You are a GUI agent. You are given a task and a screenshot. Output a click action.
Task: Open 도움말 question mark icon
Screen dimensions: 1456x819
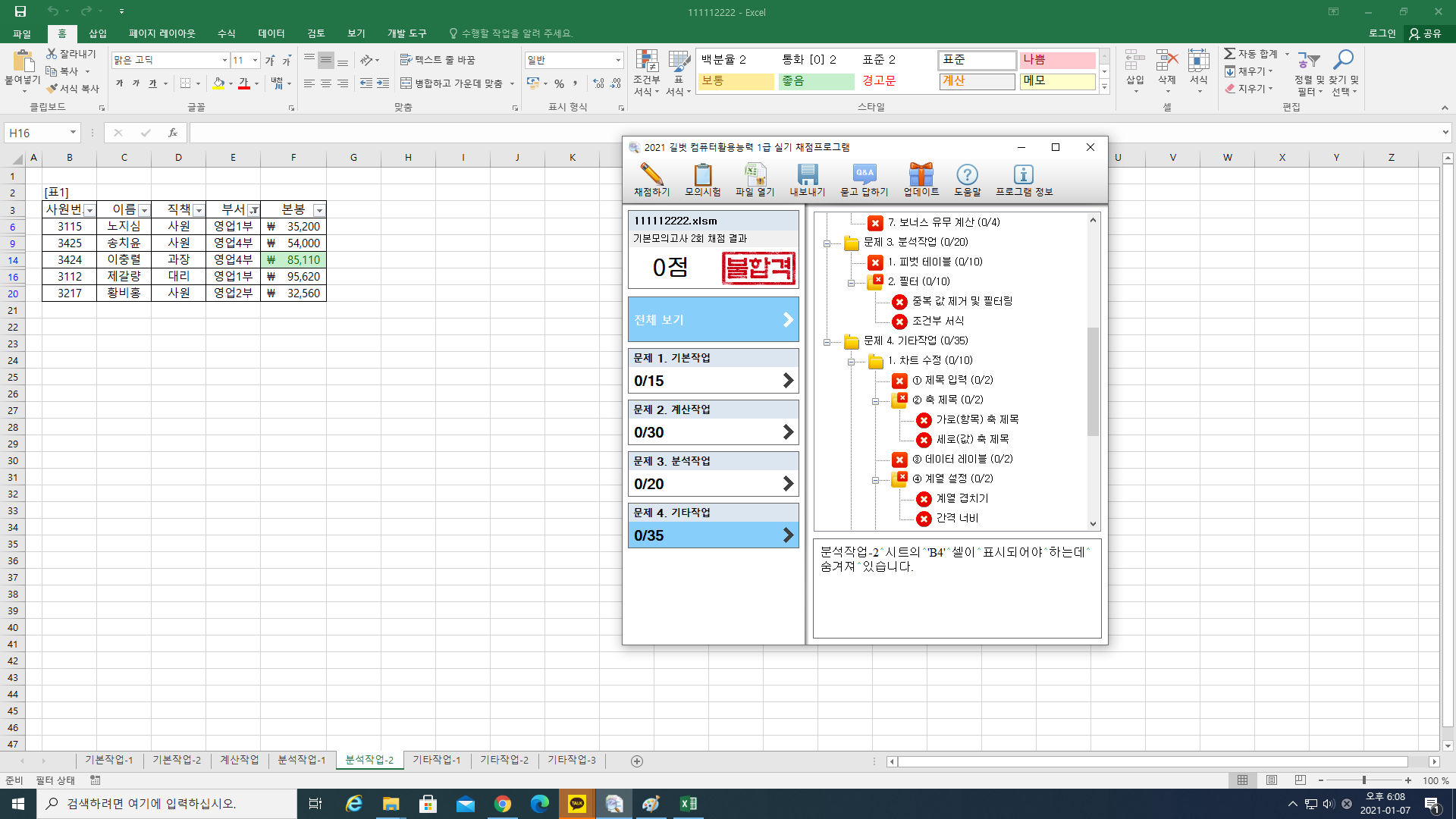pyautogui.click(x=967, y=175)
